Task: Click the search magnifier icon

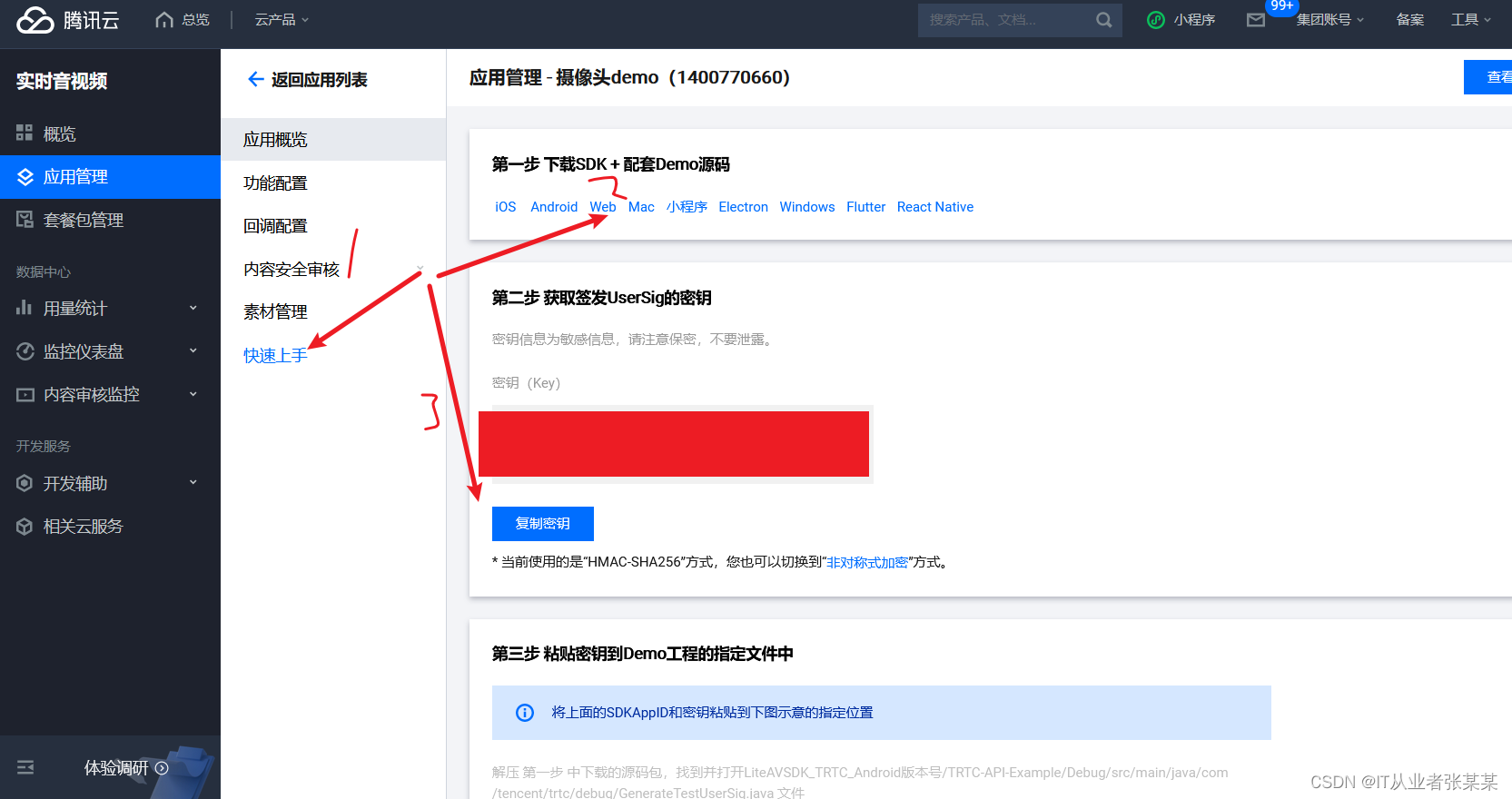Action: pyautogui.click(x=1103, y=19)
